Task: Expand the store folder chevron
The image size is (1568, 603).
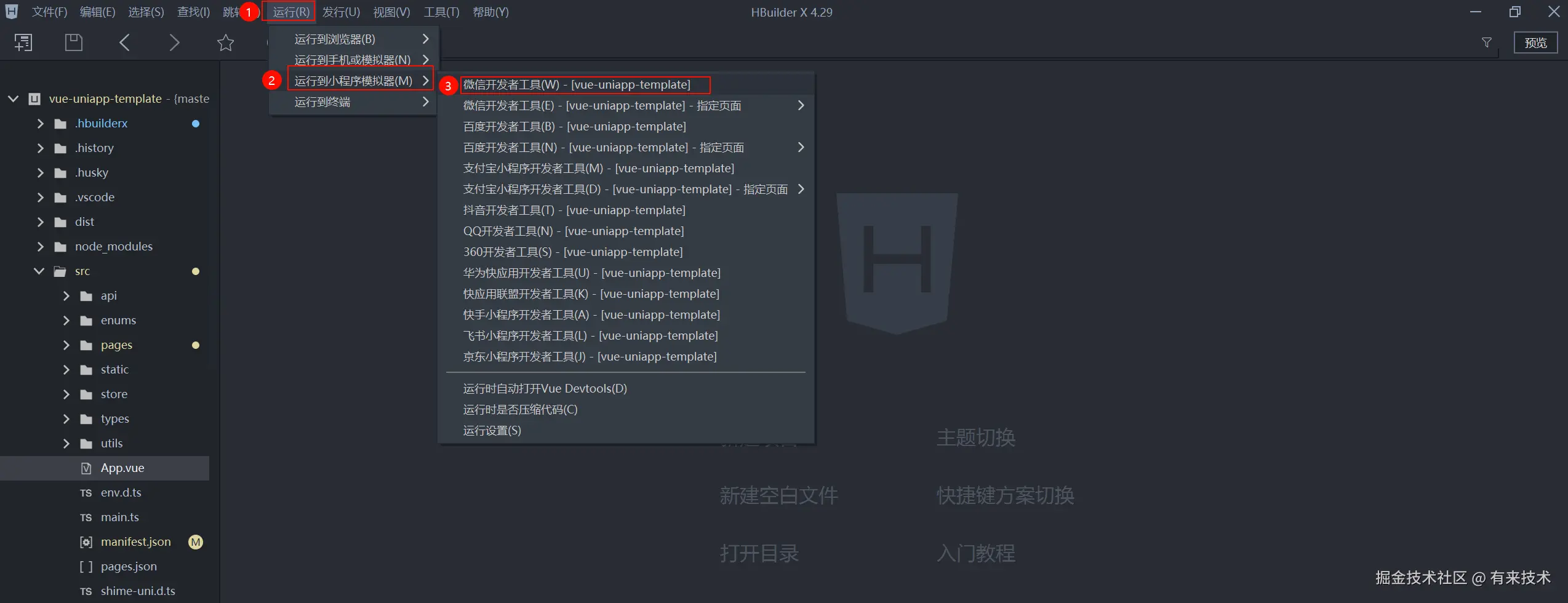Action: (66, 394)
